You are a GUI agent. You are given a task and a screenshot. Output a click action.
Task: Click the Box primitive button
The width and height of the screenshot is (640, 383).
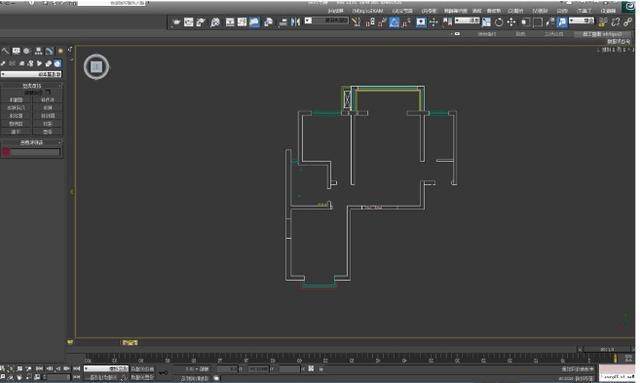[x=48, y=100]
